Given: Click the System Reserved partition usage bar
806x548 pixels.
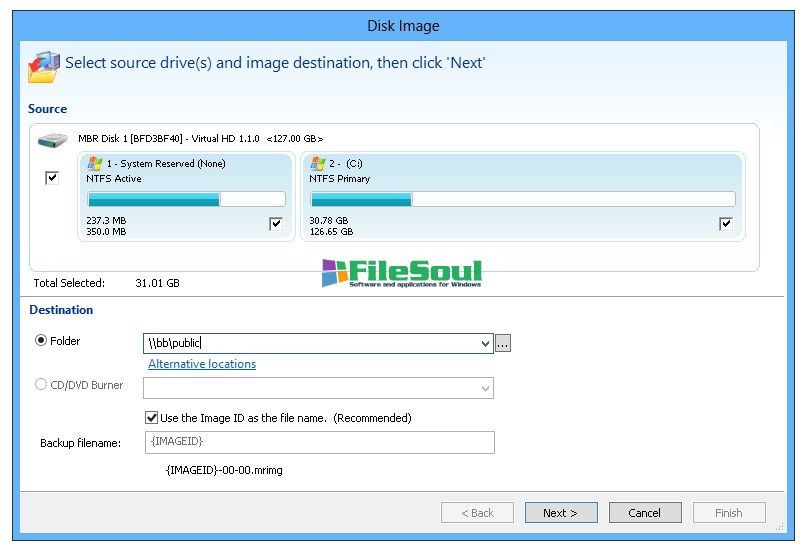Looking at the screenshot, I should tap(186, 199).
